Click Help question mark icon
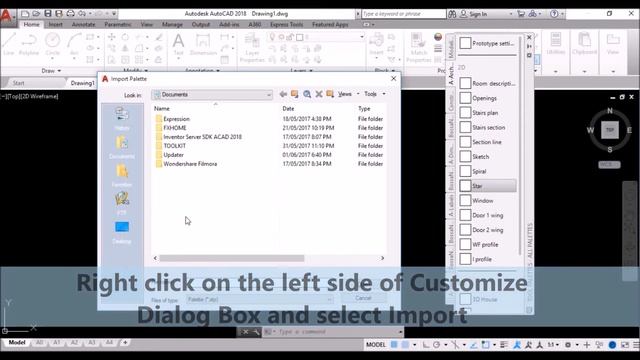This screenshot has width=640, height=360. (x=554, y=13)
